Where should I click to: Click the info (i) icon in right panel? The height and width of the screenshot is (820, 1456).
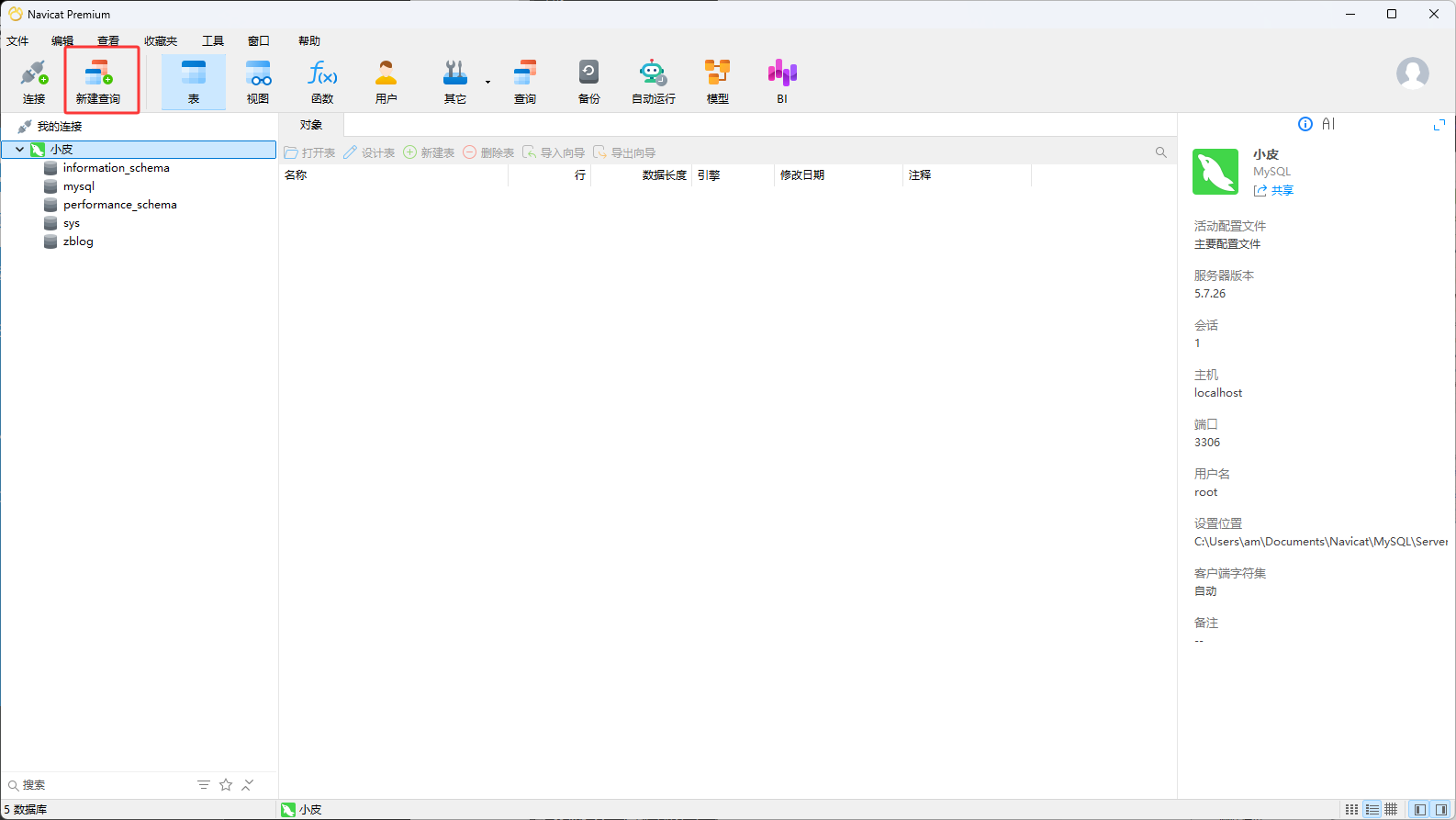point(1305,124)
